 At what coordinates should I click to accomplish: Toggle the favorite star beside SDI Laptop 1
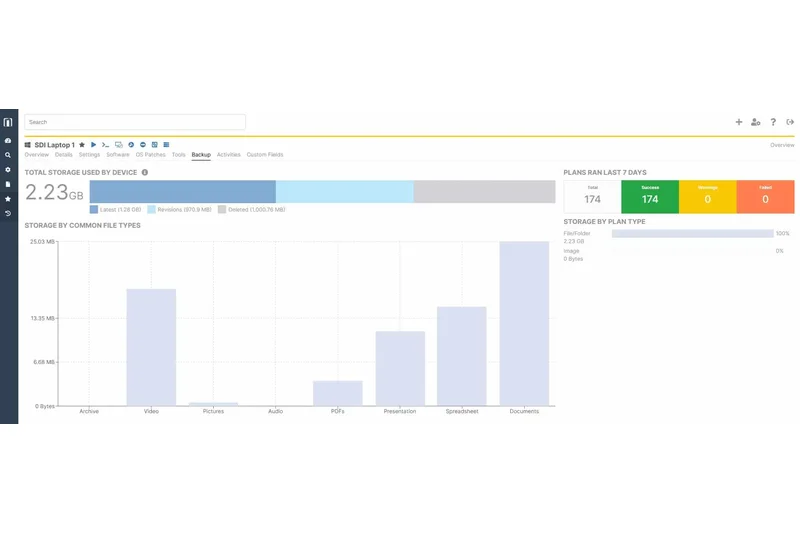(82, 145)
